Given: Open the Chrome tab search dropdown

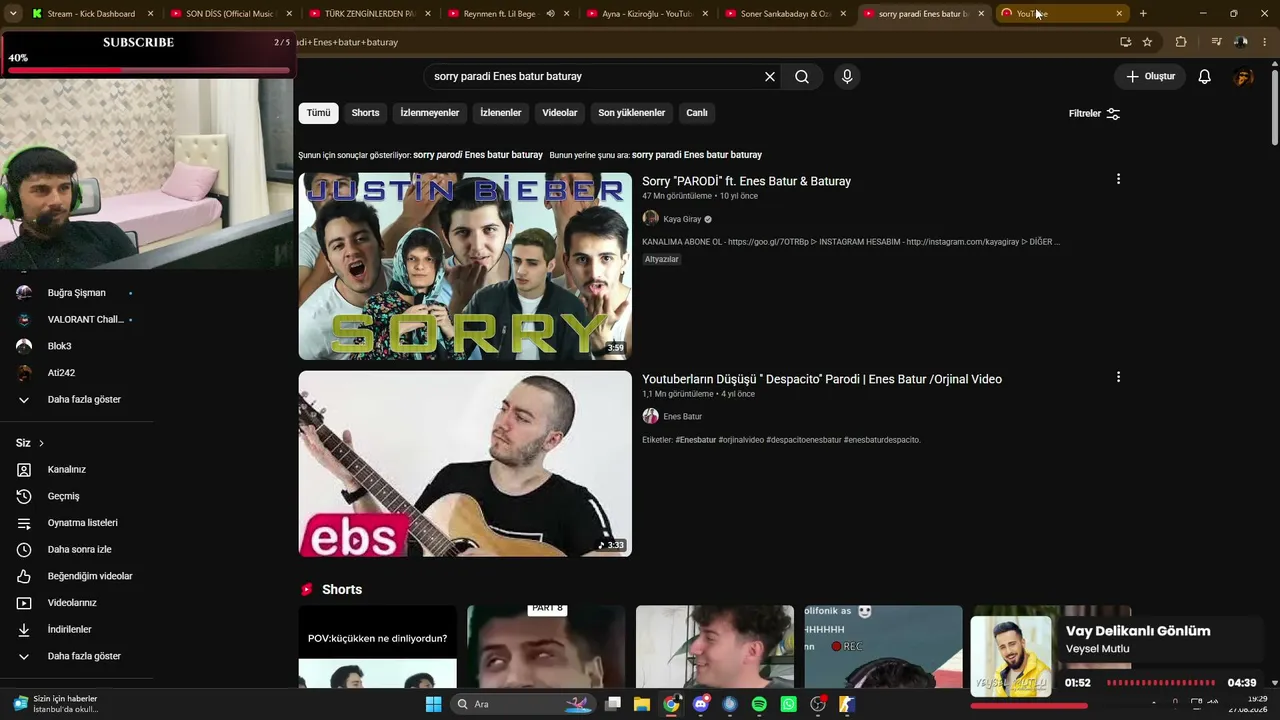Looking at the screenshot, I should tap(13, 14).
